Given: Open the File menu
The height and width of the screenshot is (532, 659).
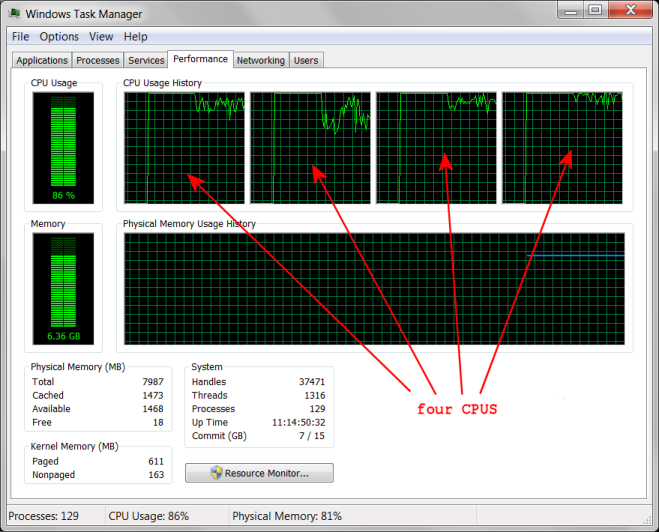Looking at the screenshot, I should coord(20,37).
